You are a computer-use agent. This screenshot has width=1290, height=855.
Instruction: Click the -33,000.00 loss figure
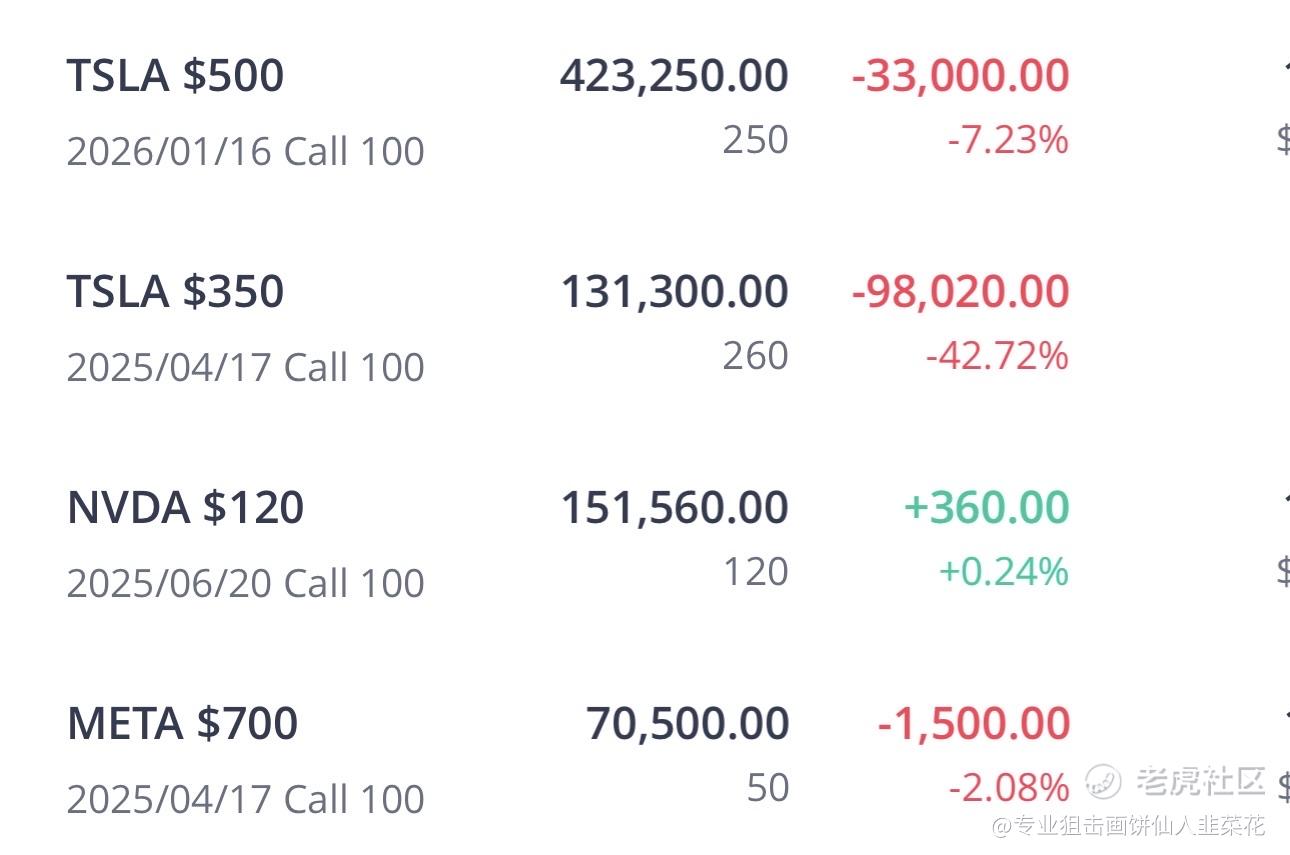click(961, 76)
